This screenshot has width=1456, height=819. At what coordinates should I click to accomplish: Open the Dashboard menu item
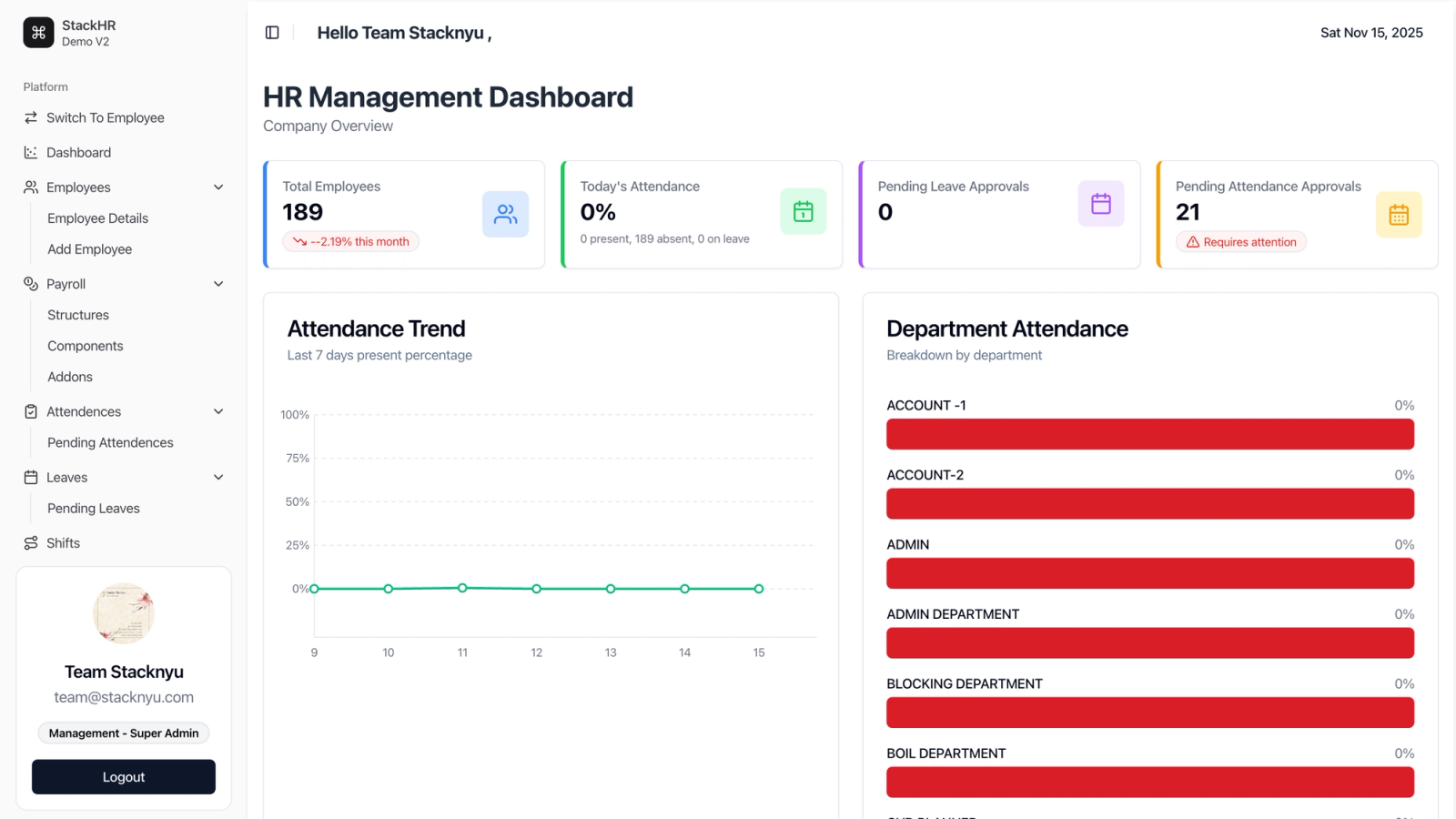point(124,152)
